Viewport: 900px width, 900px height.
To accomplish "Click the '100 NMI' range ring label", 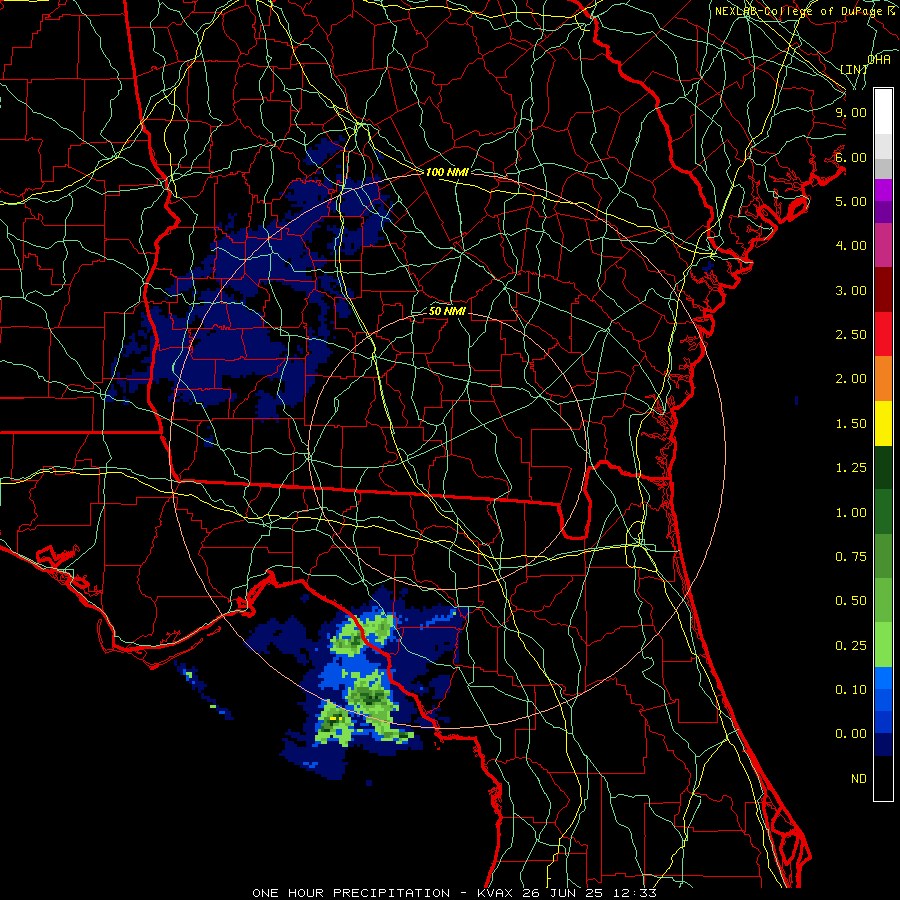I will [447, 172].
